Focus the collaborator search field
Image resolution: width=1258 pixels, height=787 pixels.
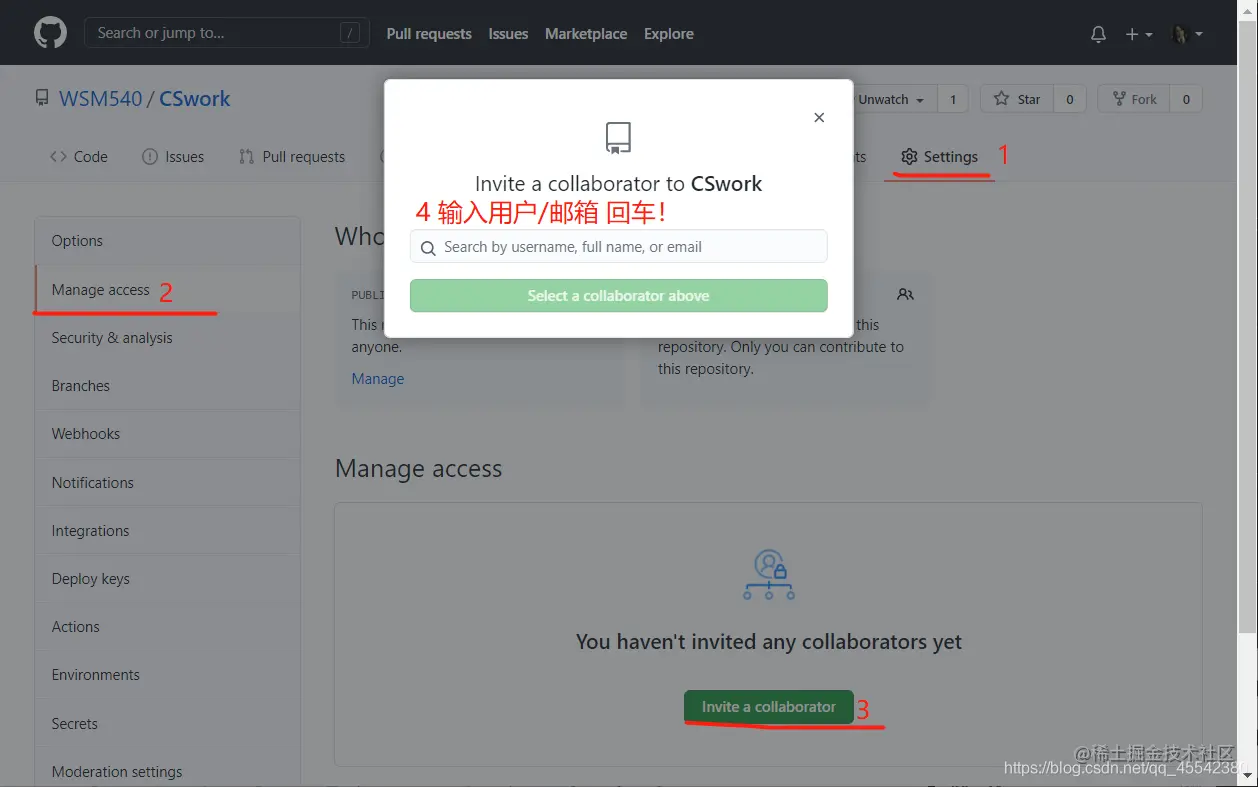pos(618,247)
